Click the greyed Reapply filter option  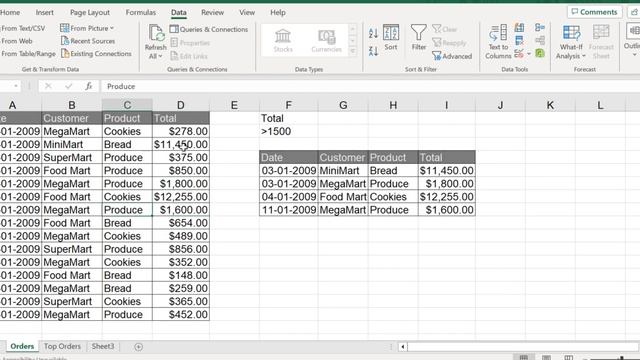[449, 42]
